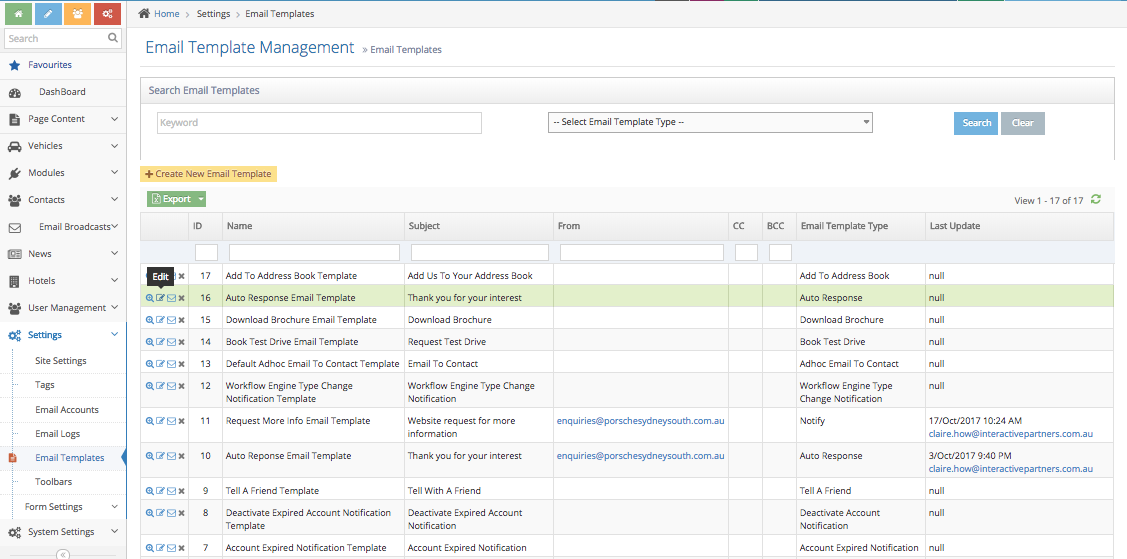Open Site Settings in the sidebar
The image size is (1127, 559).
[x=61, y=361]
